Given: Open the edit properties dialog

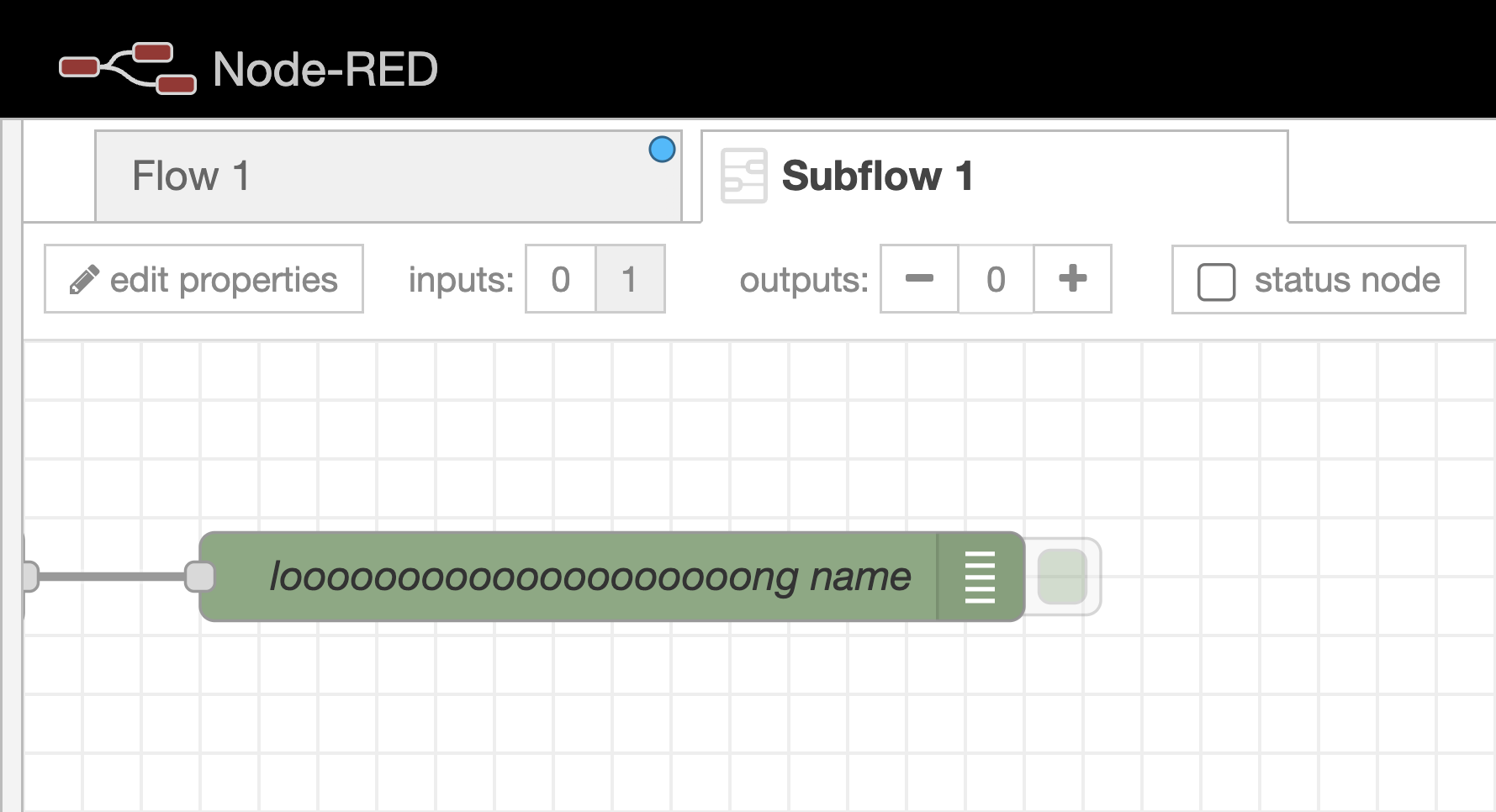Looking at the screenshot, I should tap(202, 279).
